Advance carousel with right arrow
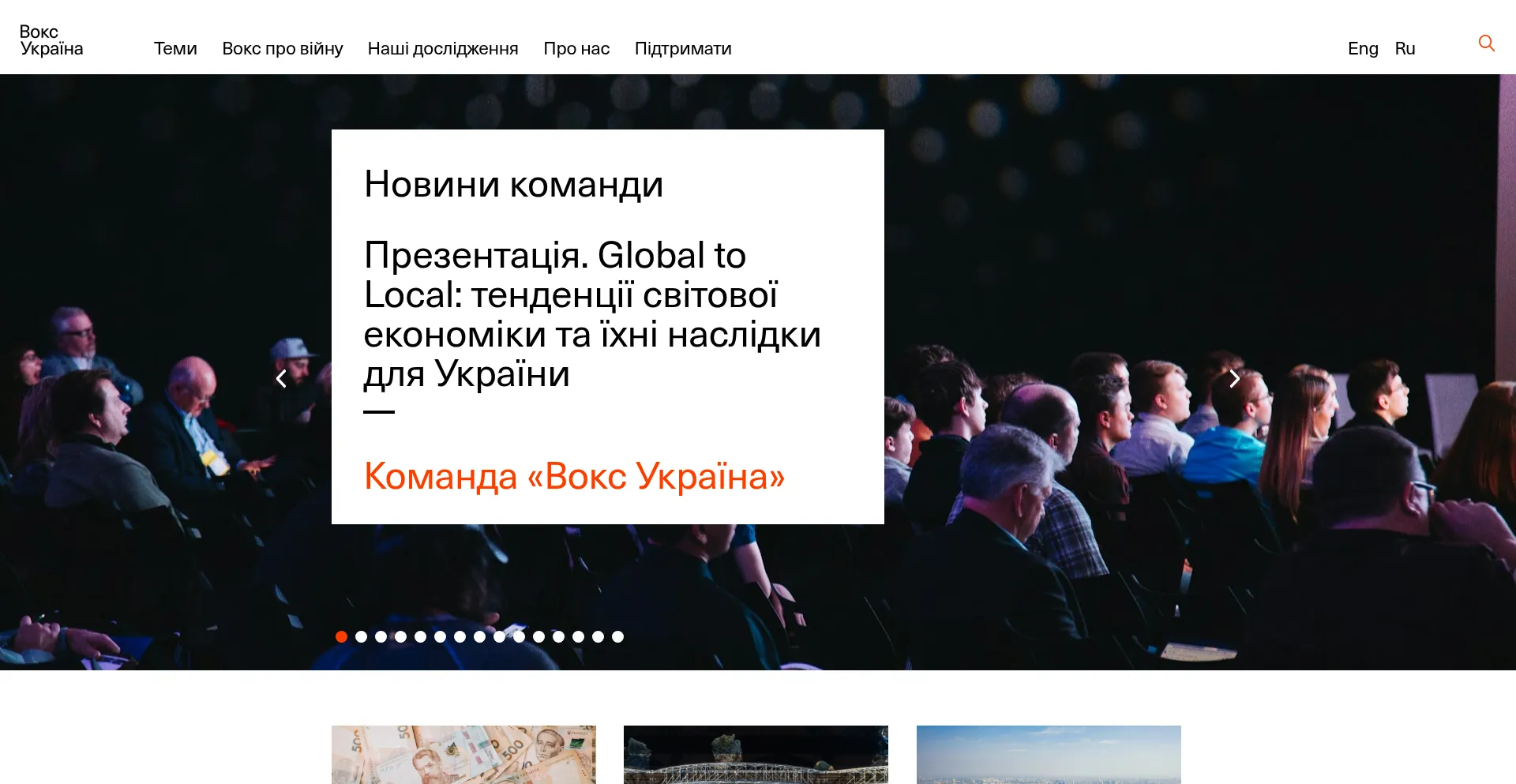1516x784 pixels. point(1234,379)
